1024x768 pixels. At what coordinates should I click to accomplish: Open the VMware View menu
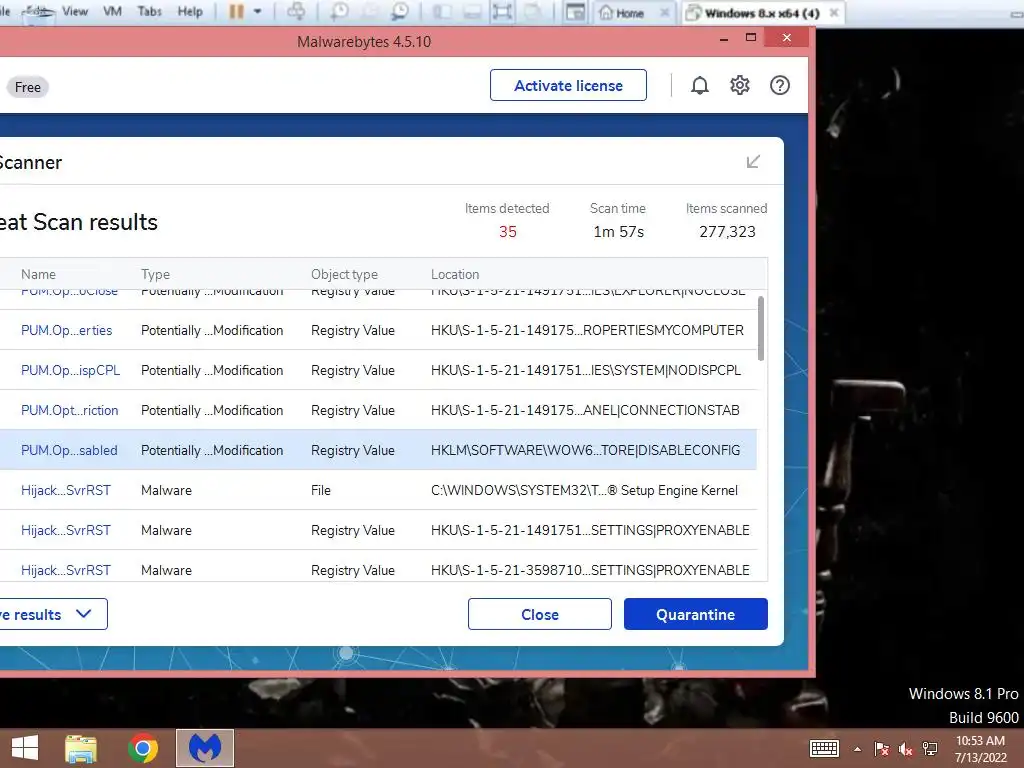(75, 11)
